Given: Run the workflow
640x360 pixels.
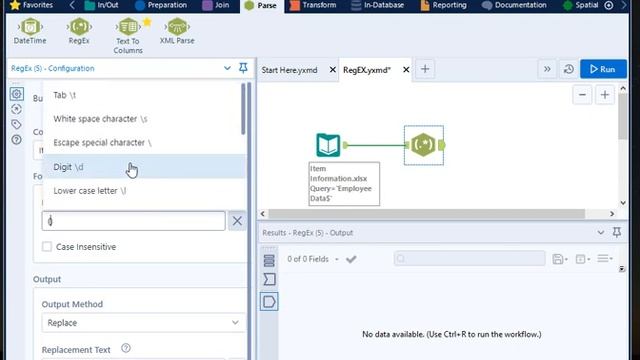Looking at the screenshot, I should [x=603, y=69].
